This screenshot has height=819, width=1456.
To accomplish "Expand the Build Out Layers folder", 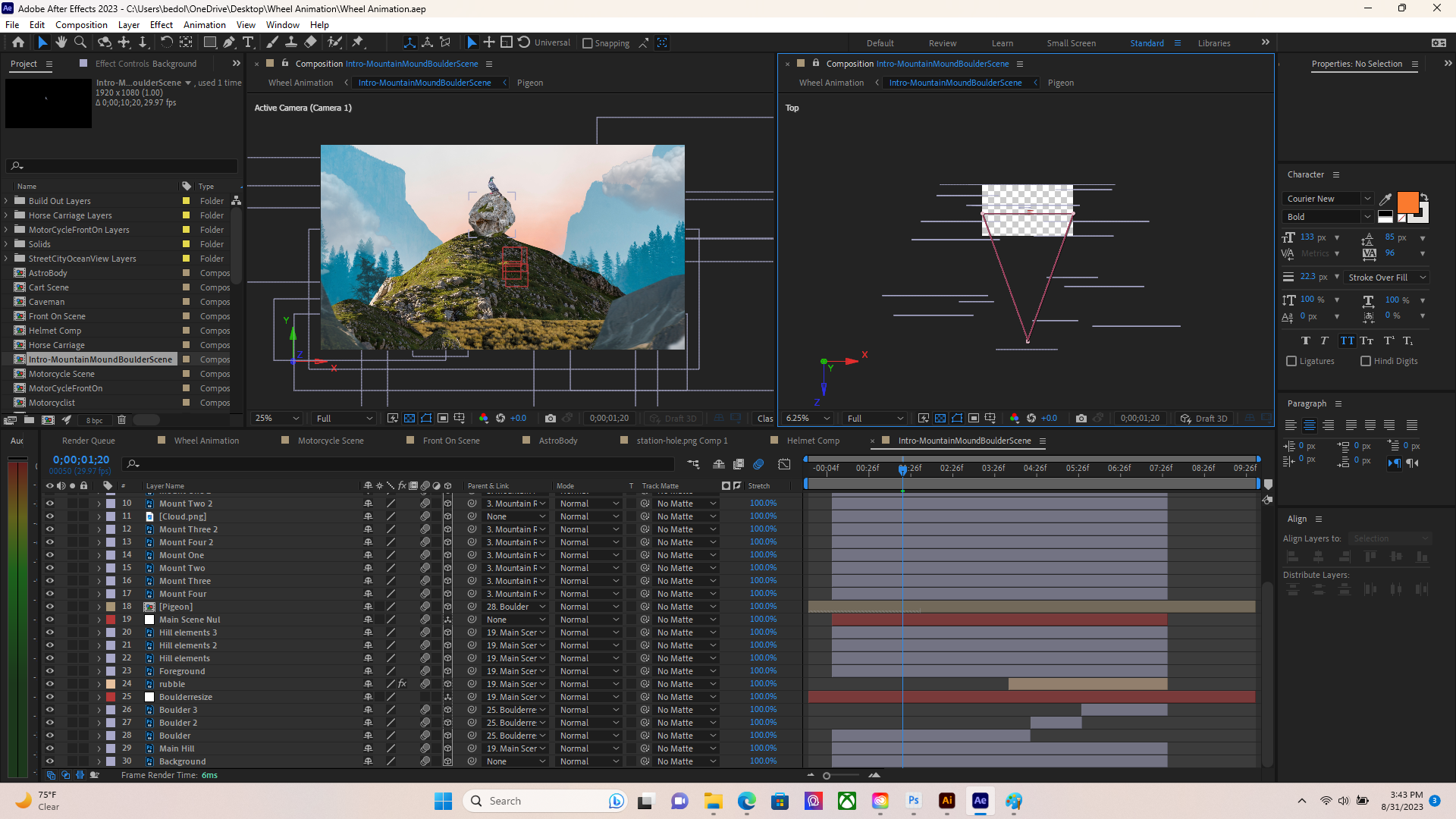I will (6, 201).
